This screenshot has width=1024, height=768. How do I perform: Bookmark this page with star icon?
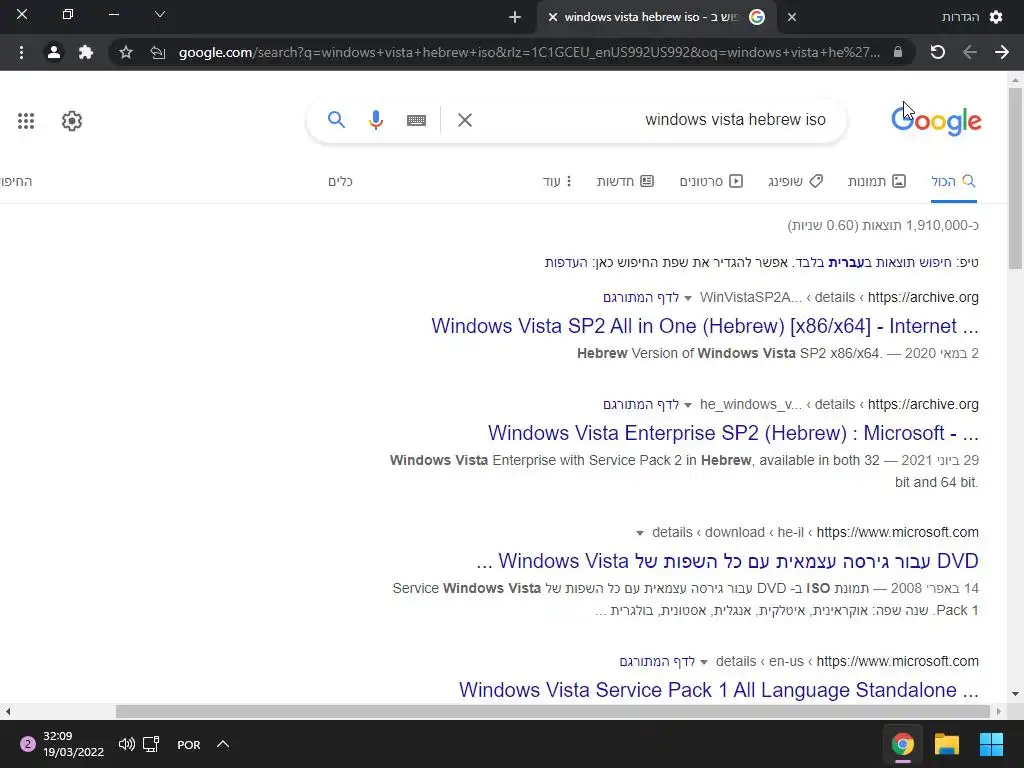coord(126,52)
